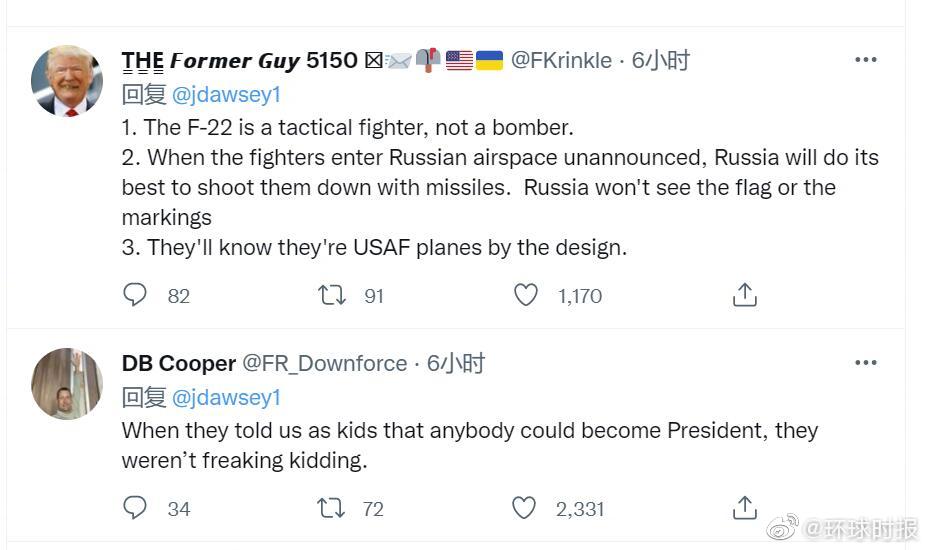Like DB Cooper's tweet with 2,331 likes

pyautogui.click(x=525, y=508)
